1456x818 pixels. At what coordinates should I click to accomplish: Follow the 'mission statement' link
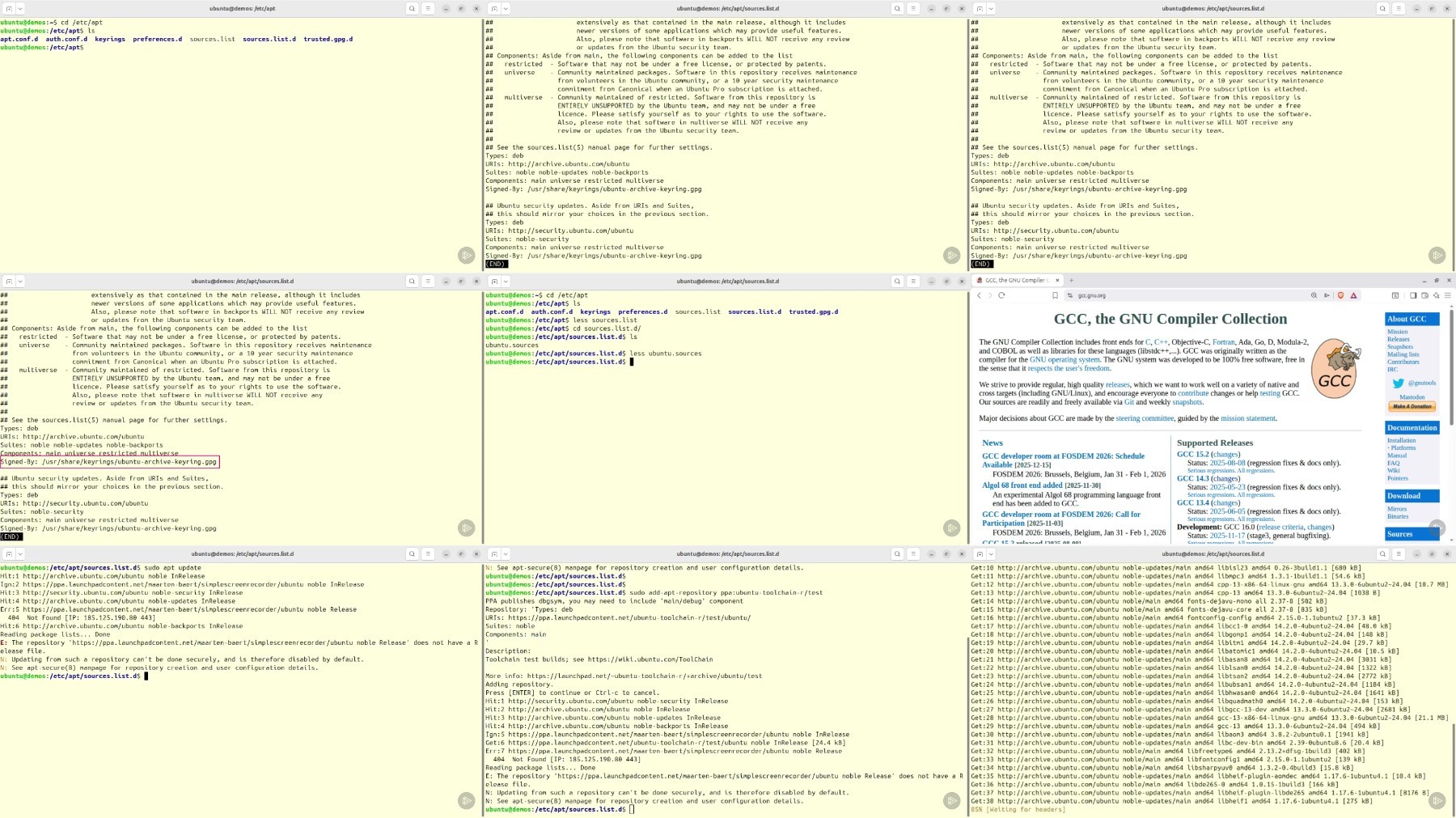click(x=1248, y=418)
